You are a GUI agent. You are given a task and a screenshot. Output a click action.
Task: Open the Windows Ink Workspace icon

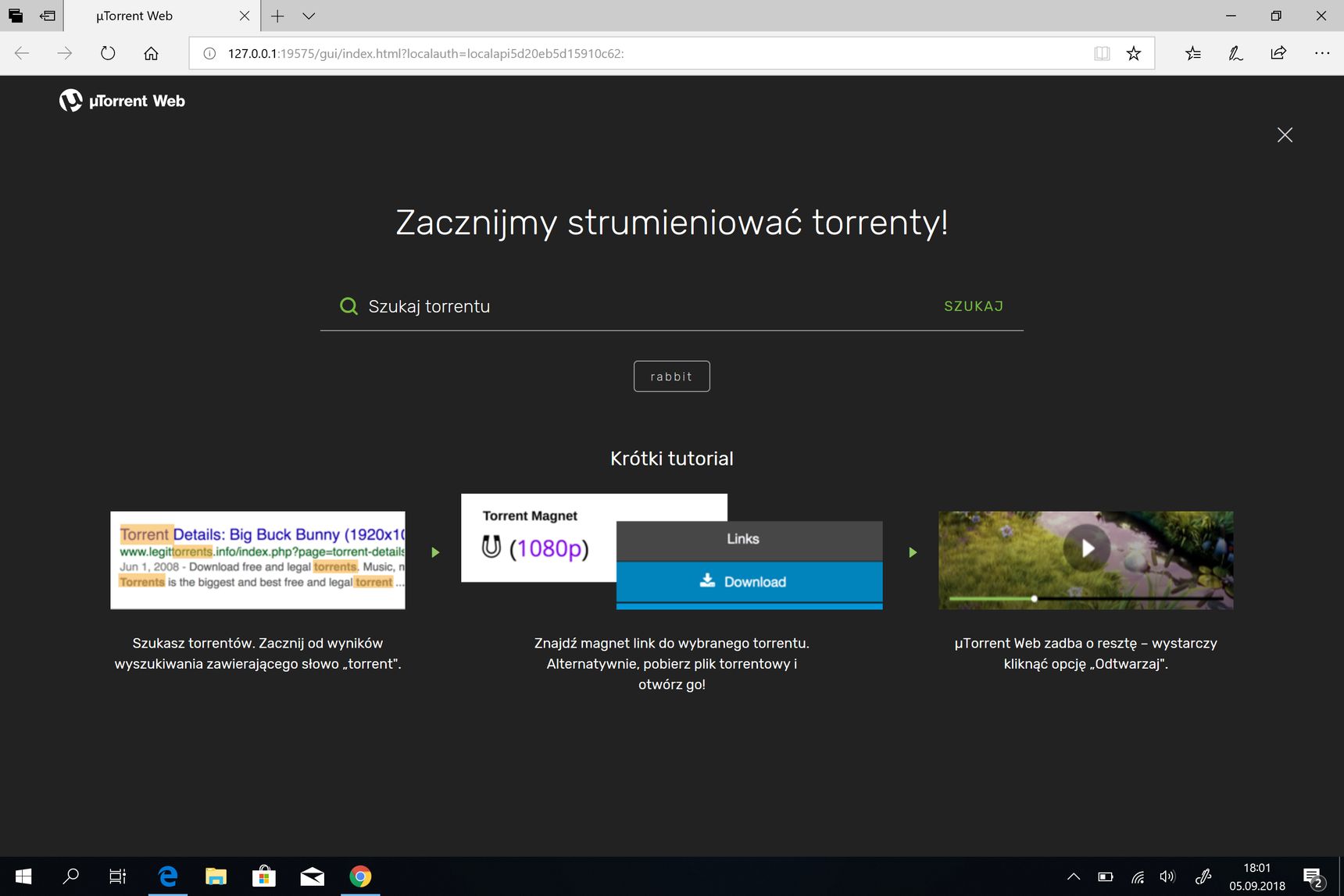[x=1203, y=876]
